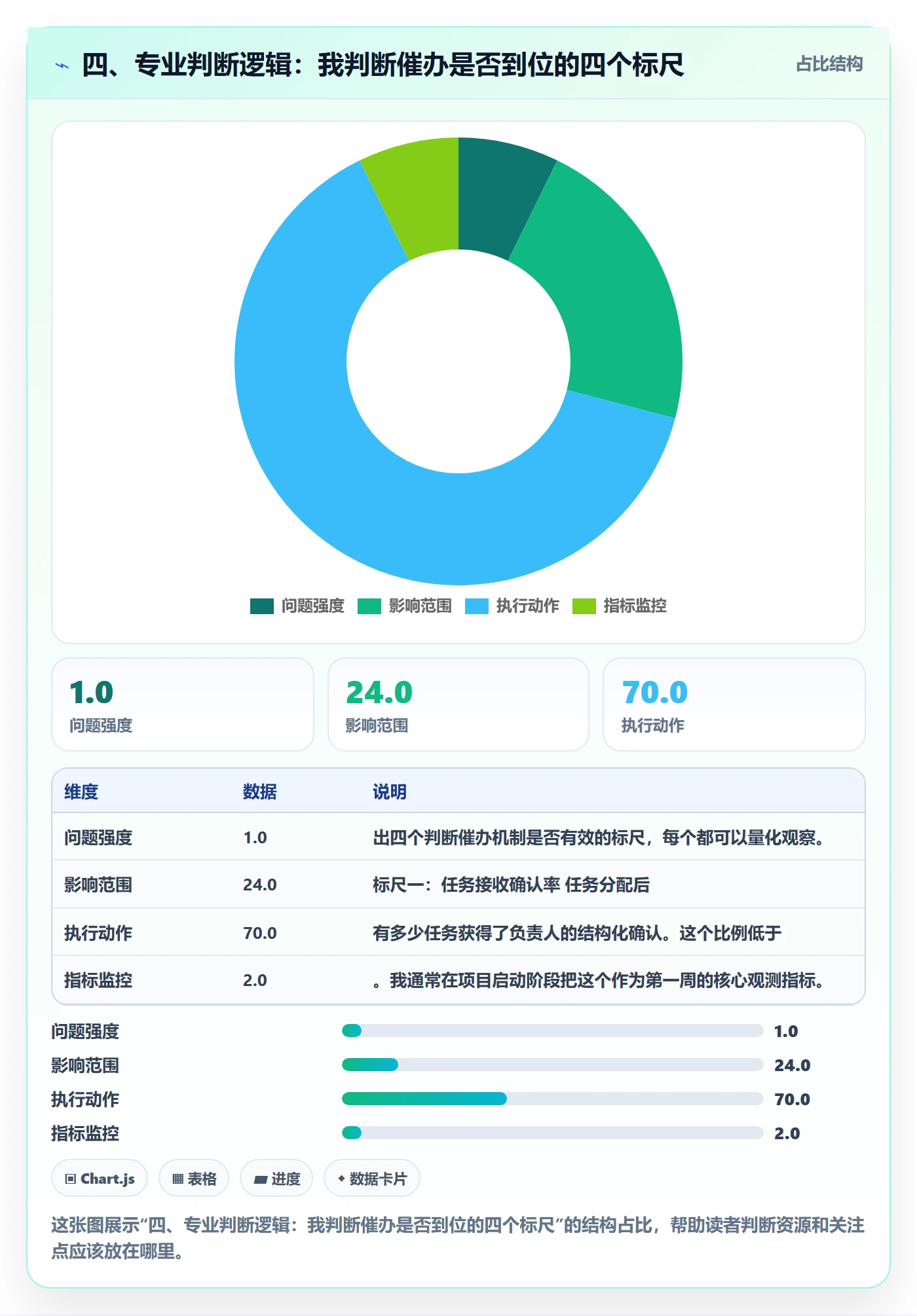Click the 维度 column header
917x1316 pixels.
click(81, 792)
